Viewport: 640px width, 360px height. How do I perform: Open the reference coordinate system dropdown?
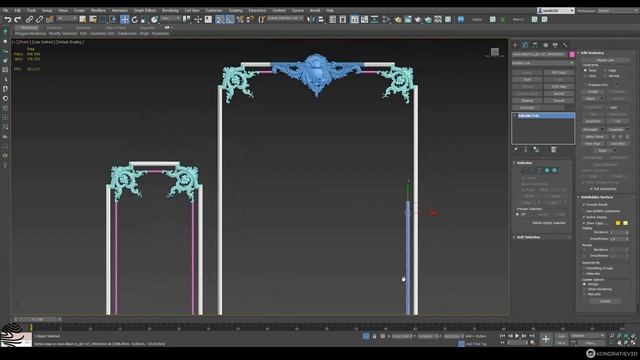[170, 19]
